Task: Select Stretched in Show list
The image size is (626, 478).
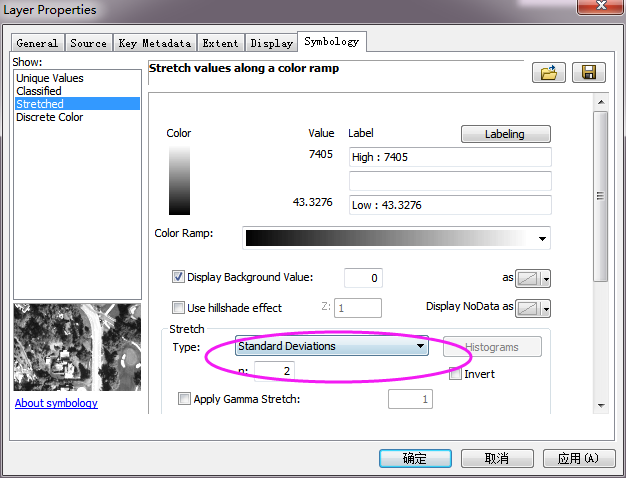Action: (x=77, y=104)
